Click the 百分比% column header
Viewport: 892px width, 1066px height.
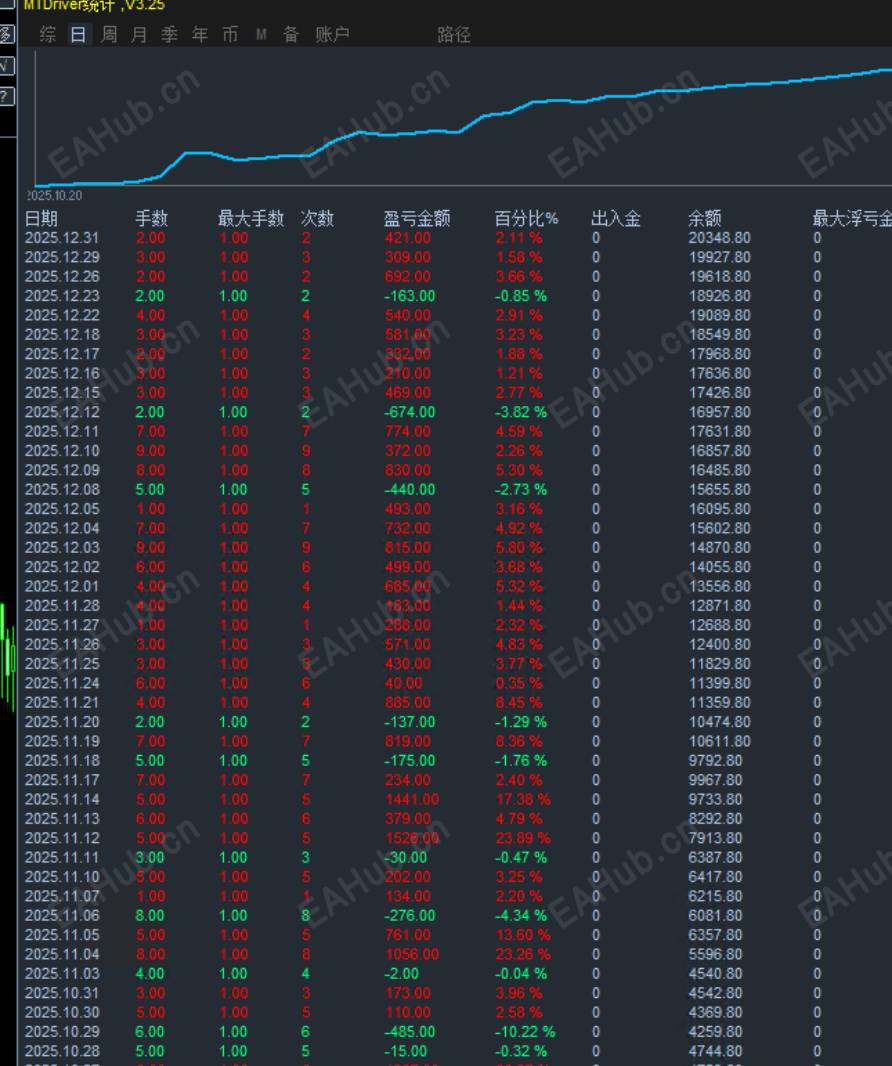[x=526, y=218]
